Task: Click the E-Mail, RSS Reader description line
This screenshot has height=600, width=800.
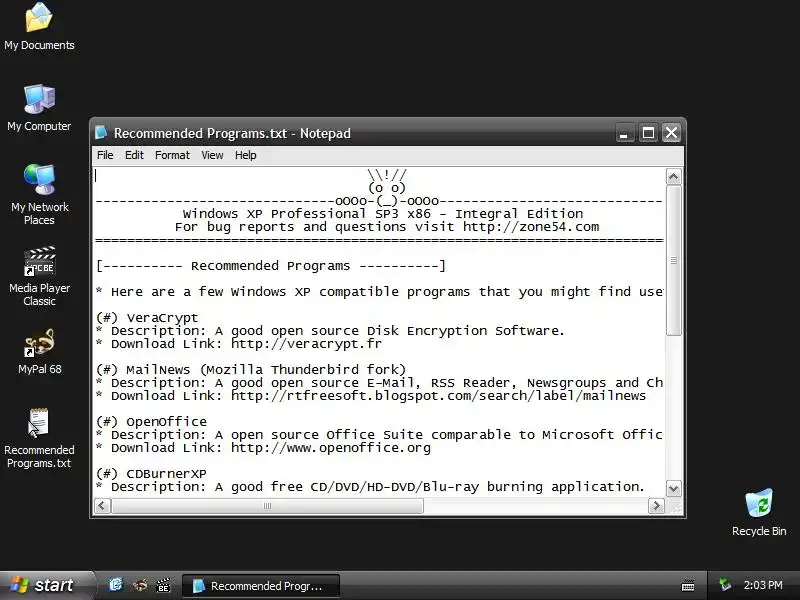Action: 380,383
